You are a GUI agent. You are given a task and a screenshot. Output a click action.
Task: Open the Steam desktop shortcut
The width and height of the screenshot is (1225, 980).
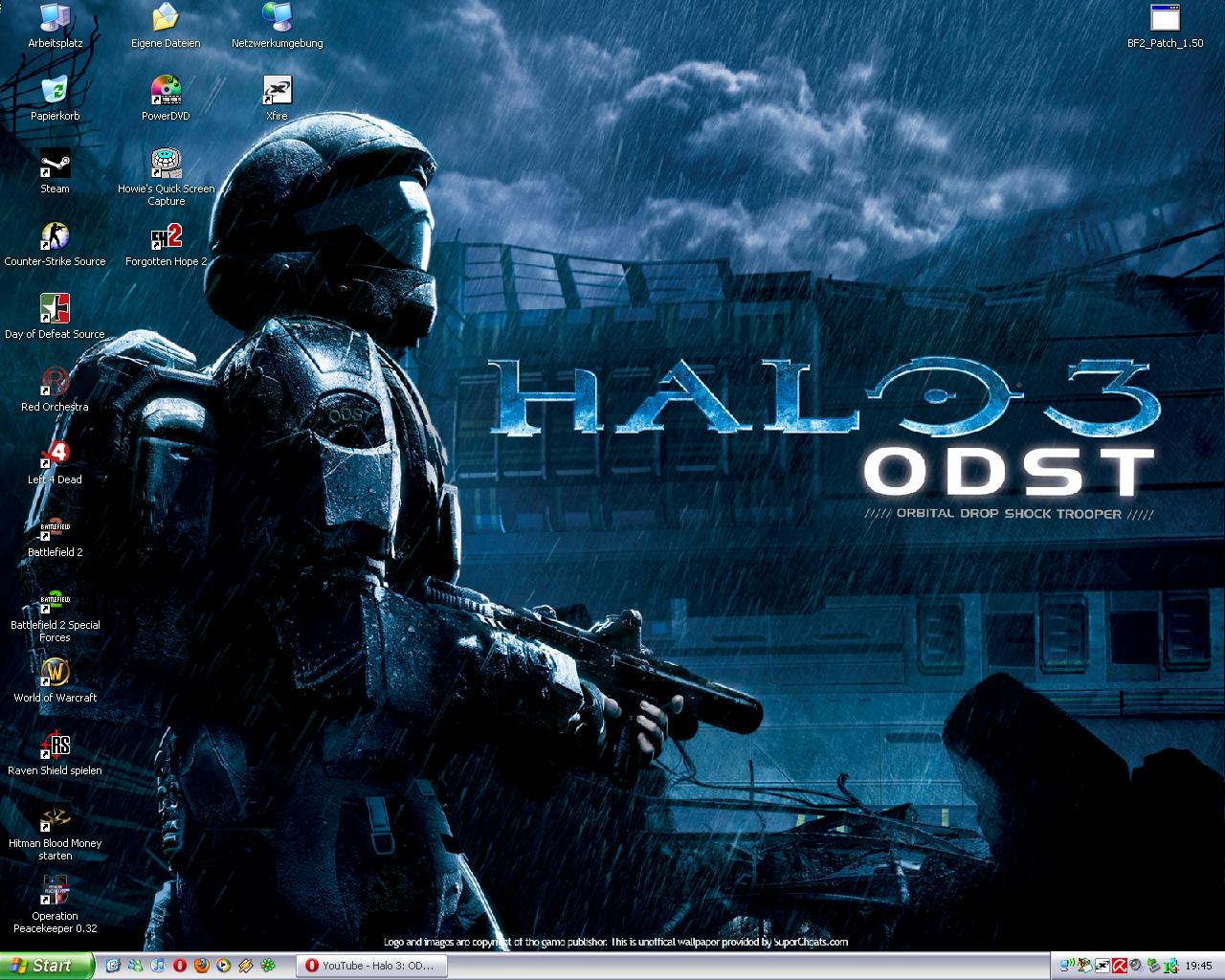(x=55, y=166)
